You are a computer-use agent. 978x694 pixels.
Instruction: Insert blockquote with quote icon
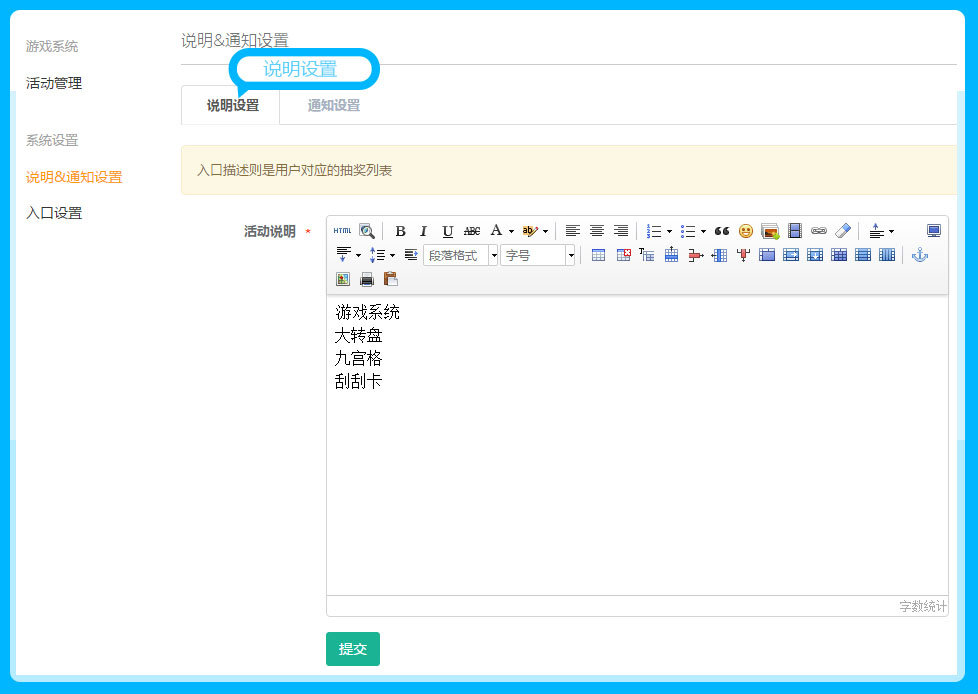[x=722, y=231]
